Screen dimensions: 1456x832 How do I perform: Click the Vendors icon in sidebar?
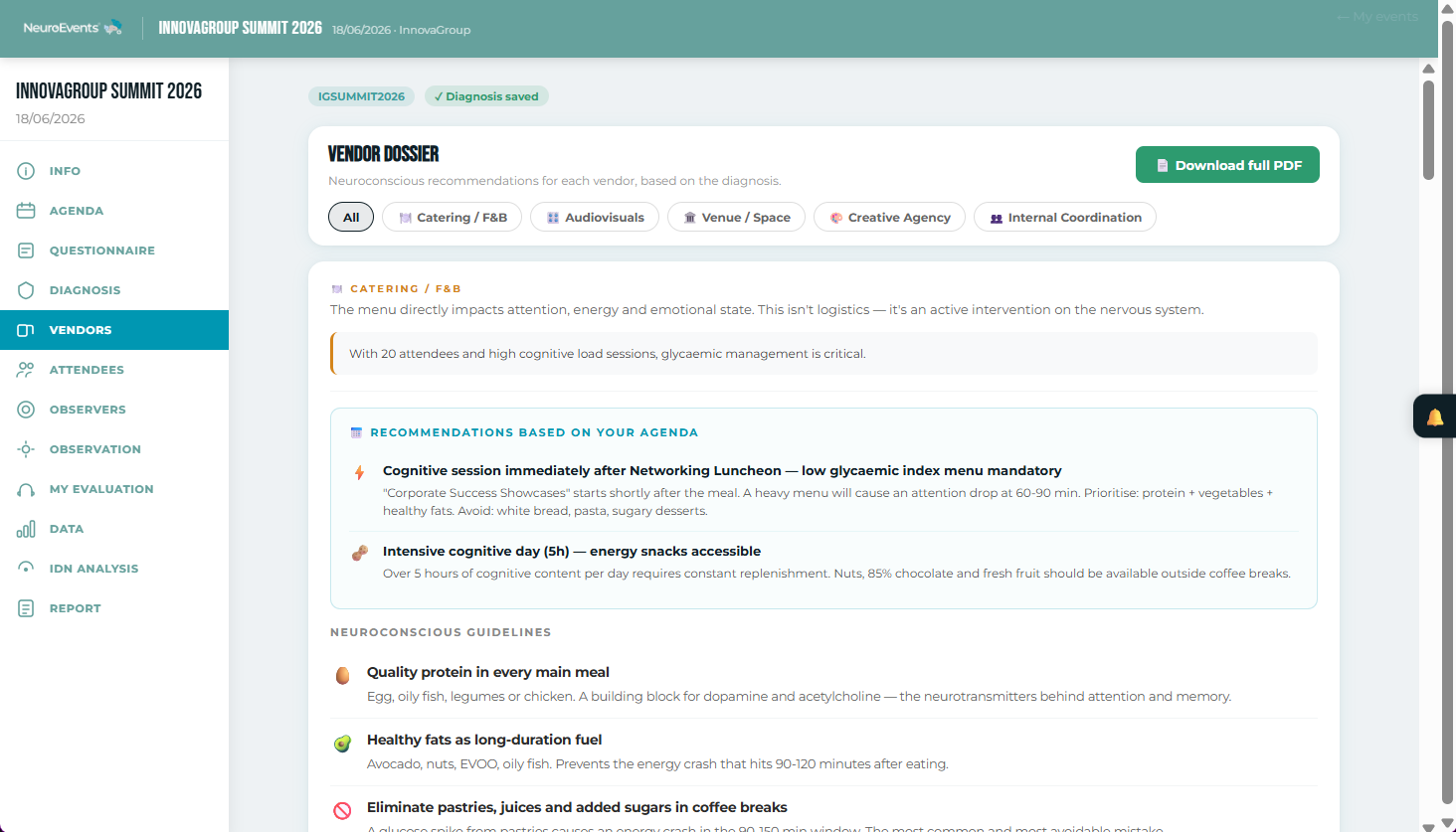26,330
